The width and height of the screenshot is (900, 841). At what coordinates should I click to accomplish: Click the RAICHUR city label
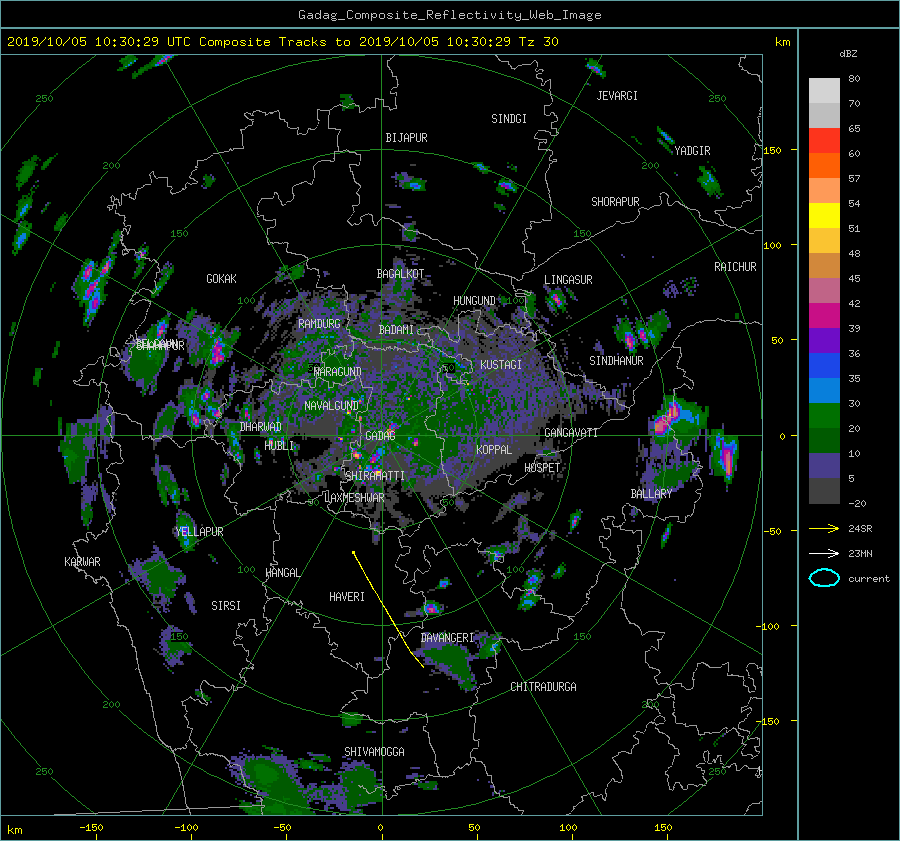(x=735, y=267)
